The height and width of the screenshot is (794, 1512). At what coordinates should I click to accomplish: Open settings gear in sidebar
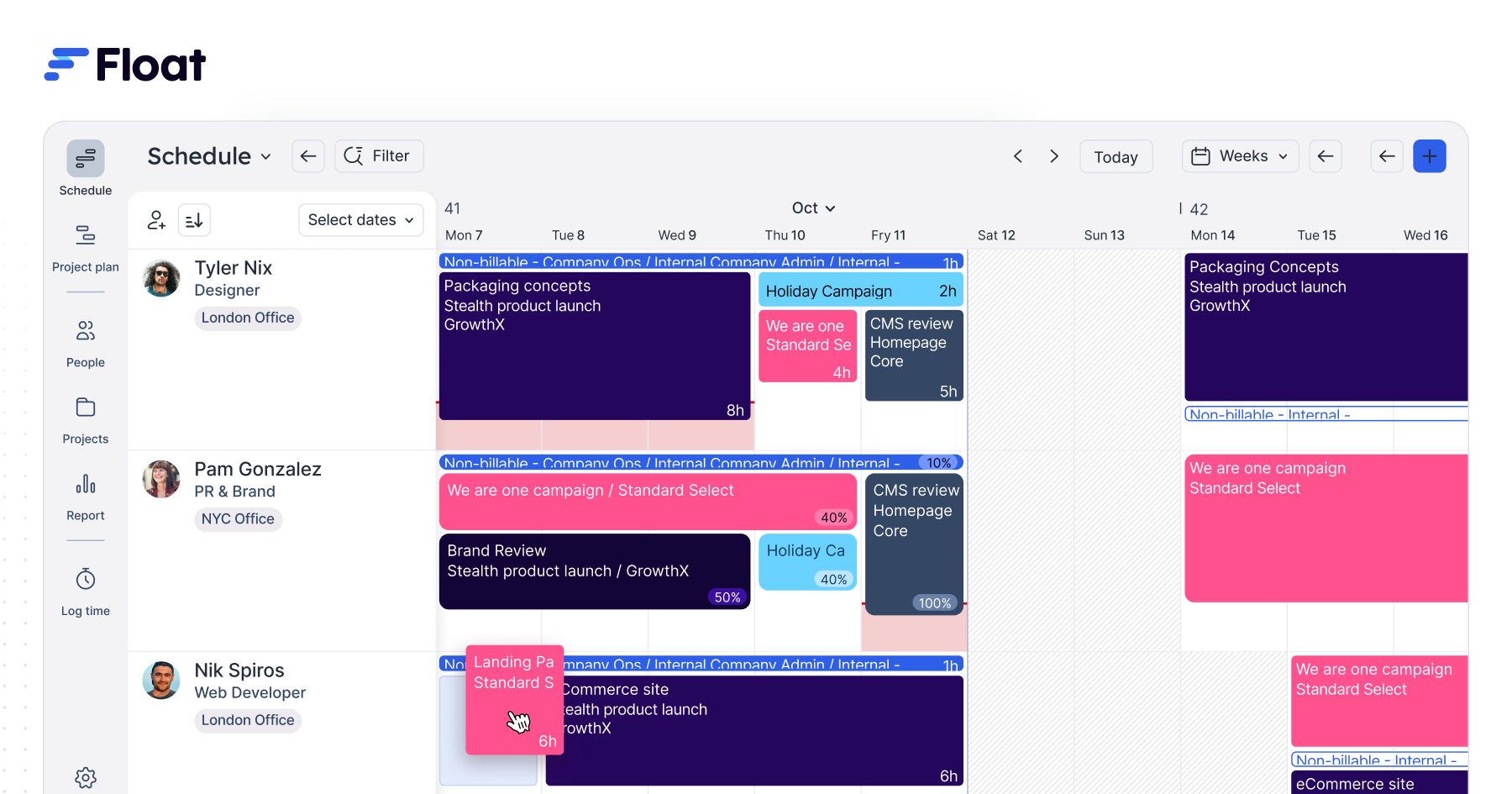tap(86, 777)
